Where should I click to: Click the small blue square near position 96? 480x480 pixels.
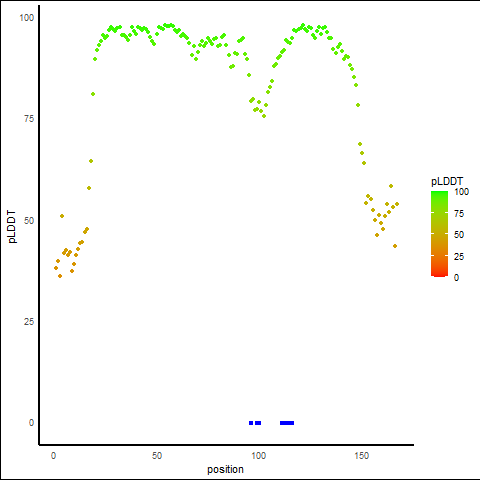pyautogui.click(x=251, y=423)
